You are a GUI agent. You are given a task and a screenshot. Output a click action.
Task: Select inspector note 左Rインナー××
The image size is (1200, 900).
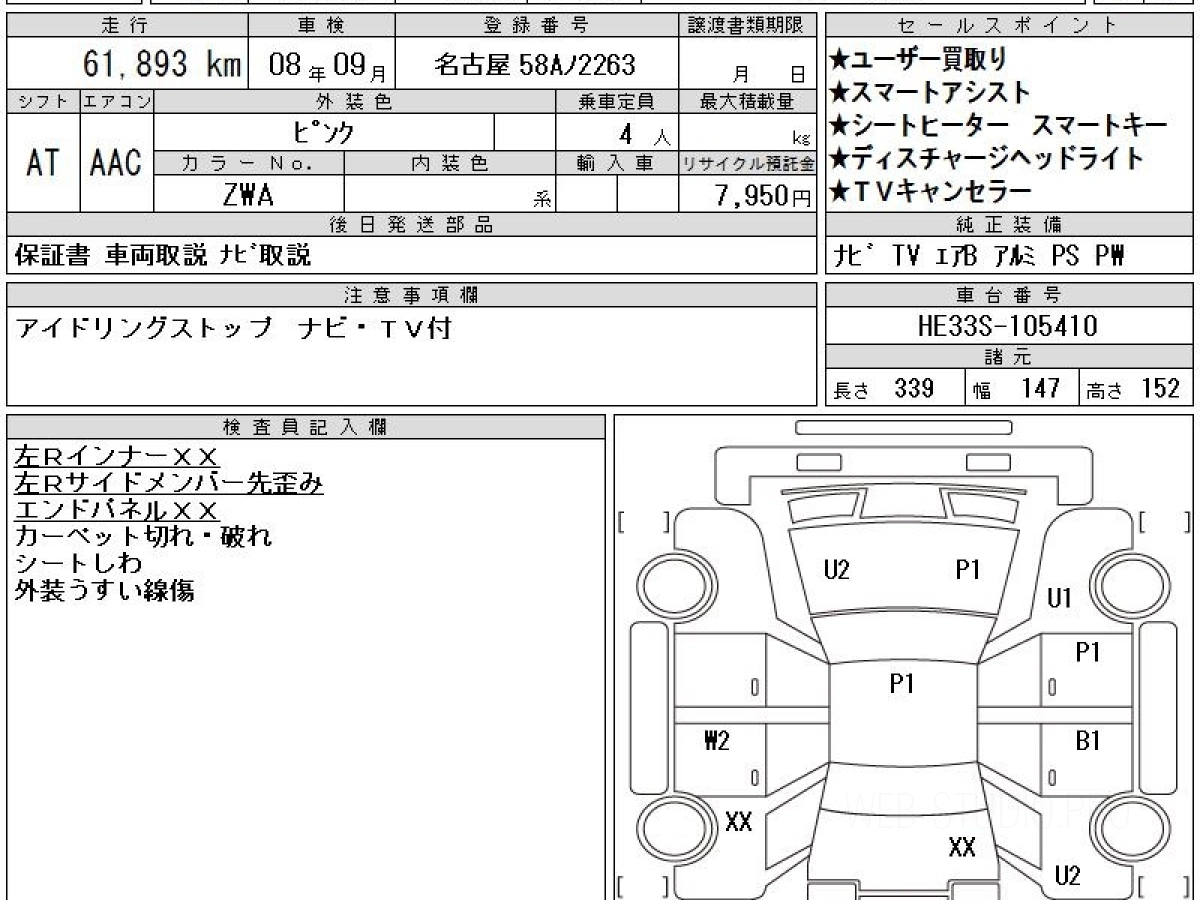click(x=116, y=457)
